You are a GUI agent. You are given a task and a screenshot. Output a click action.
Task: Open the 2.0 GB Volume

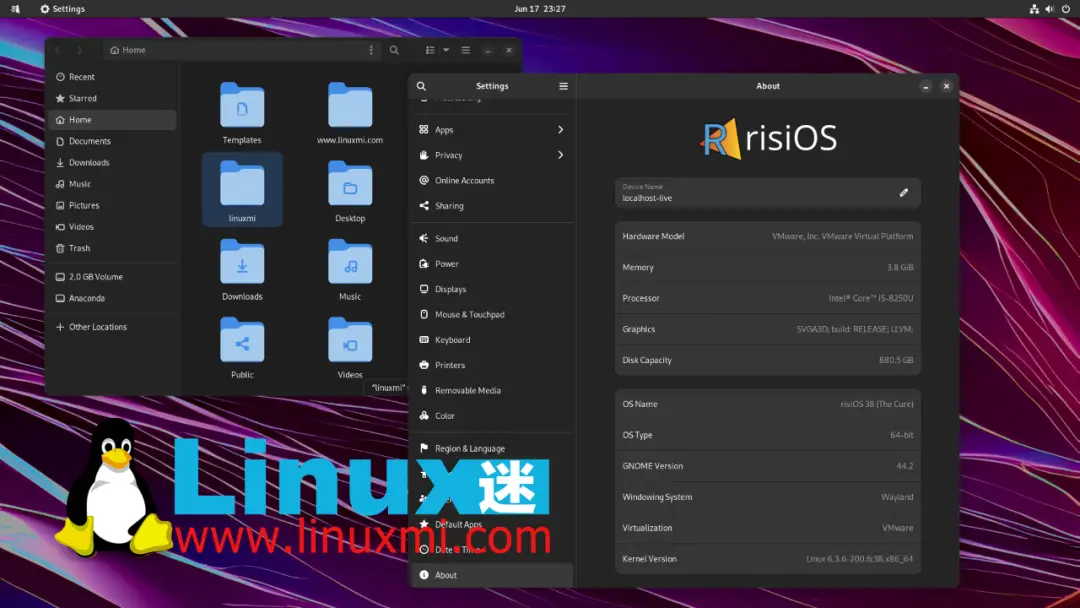112,277
